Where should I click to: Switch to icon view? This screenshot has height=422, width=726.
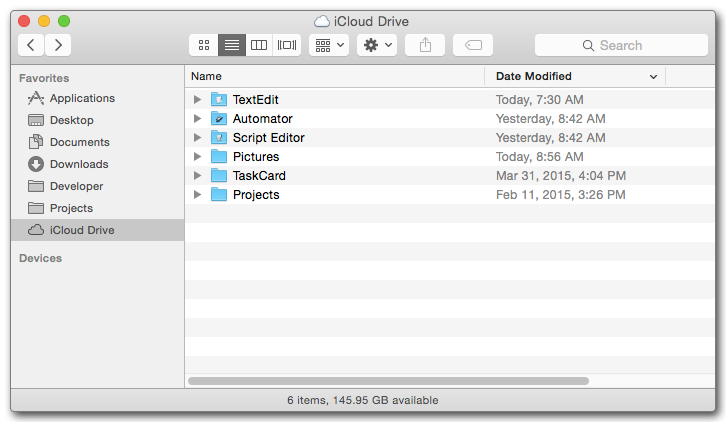pyautogui.click(x=204, y=45)
